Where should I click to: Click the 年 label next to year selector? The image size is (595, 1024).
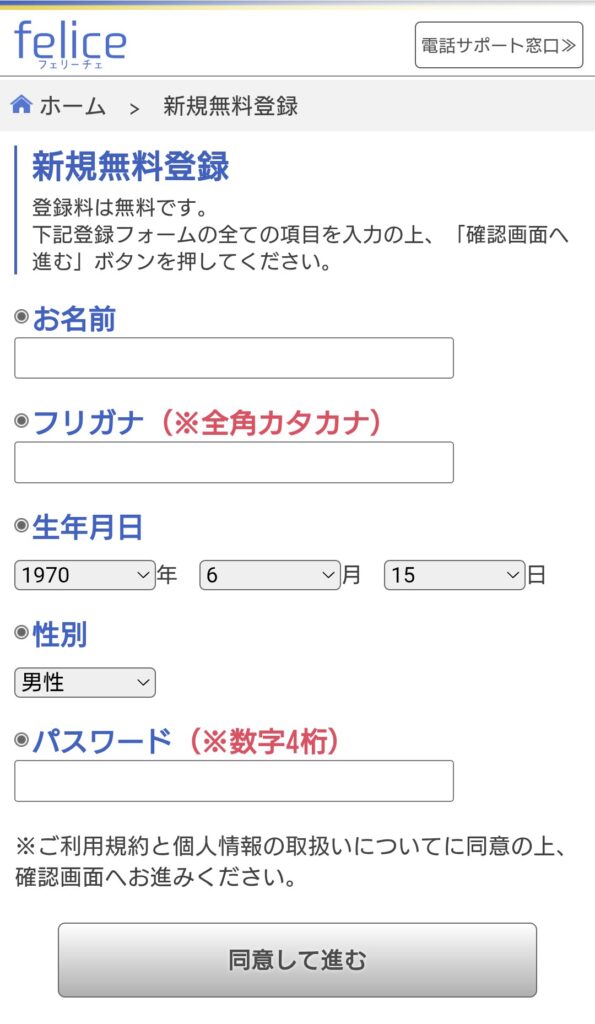[x=165, y=576]
